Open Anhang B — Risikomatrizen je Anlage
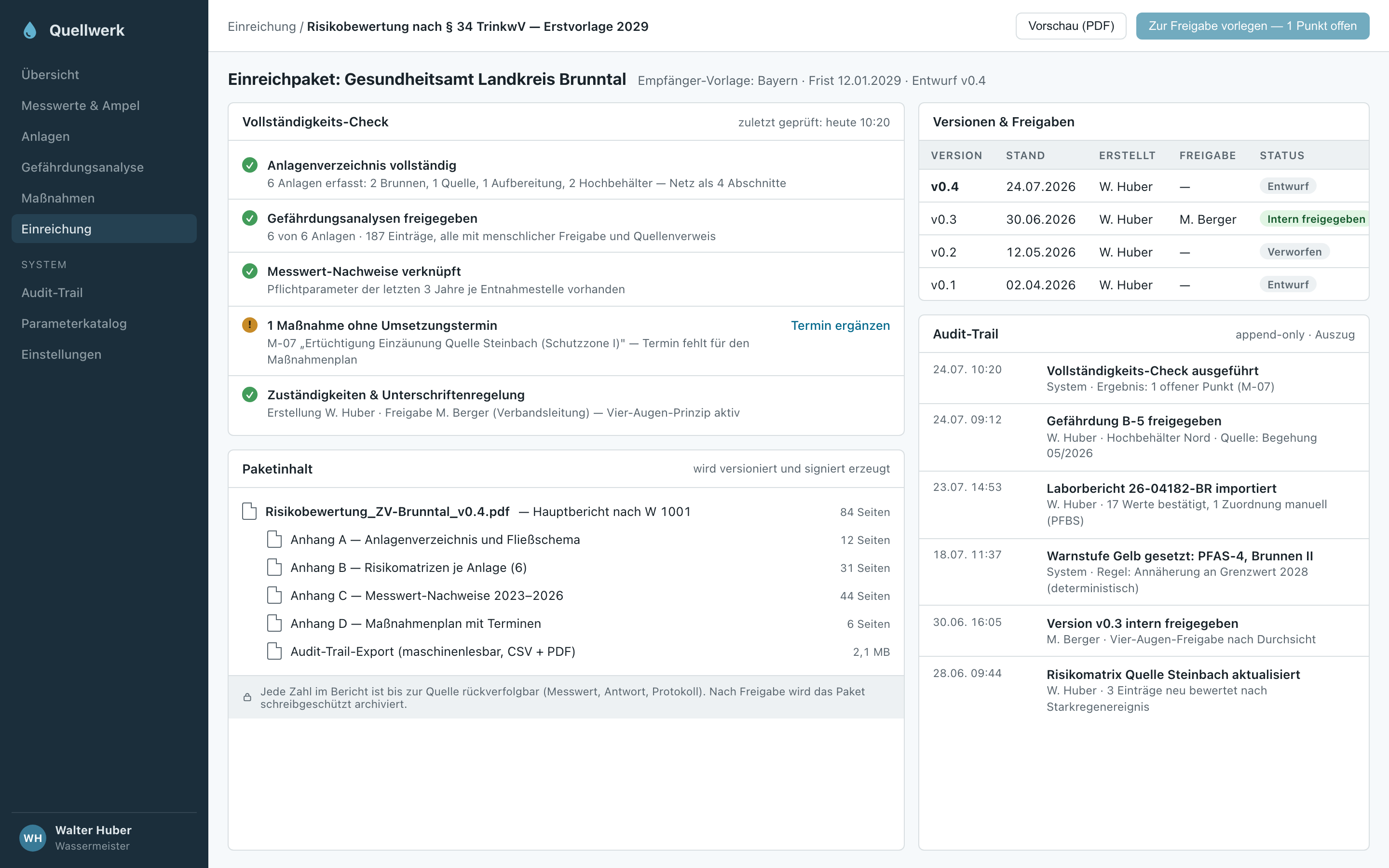 click(x=409, y=568)
